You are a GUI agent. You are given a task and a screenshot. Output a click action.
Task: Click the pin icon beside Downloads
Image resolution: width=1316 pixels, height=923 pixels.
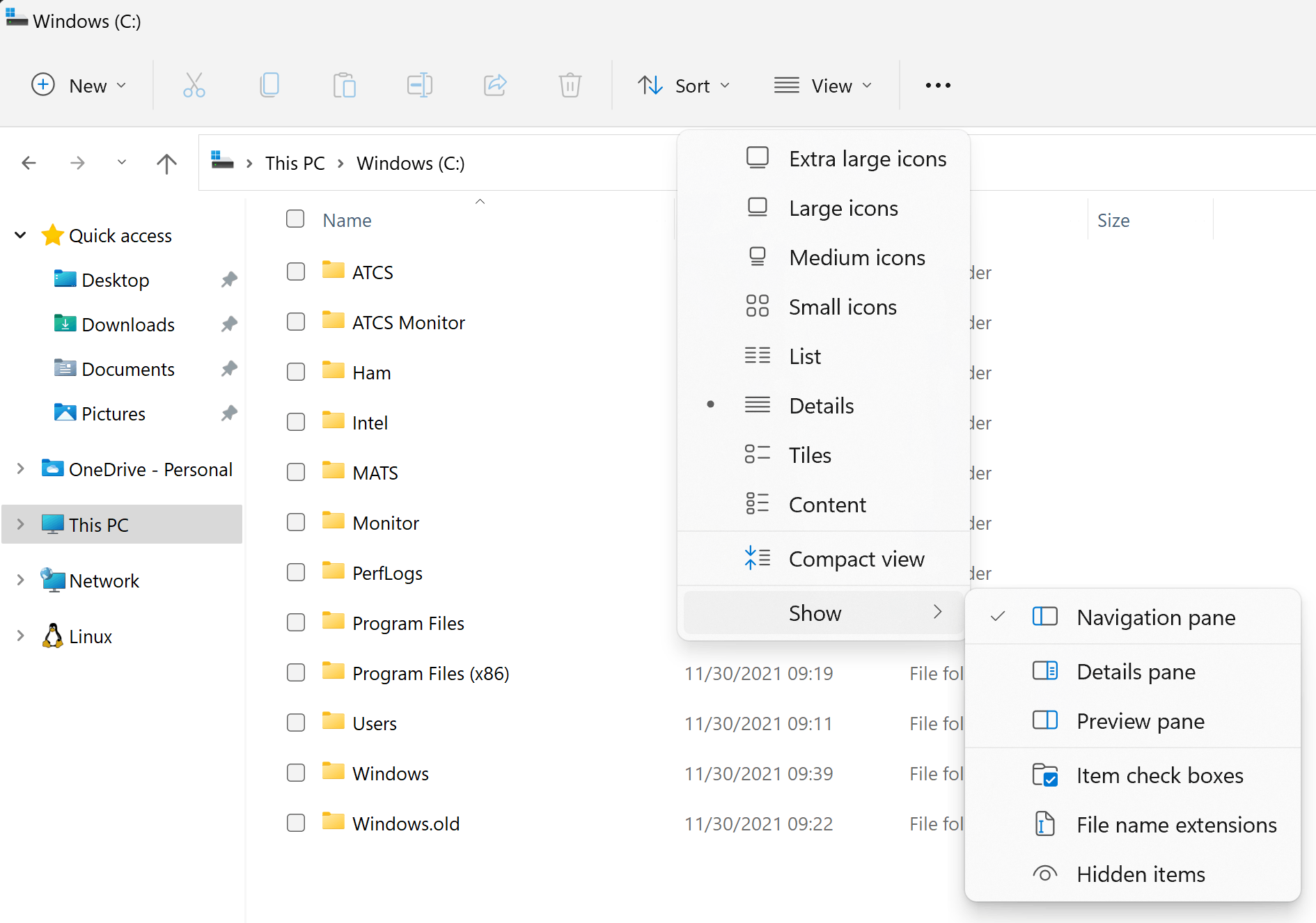pos(229,324)
